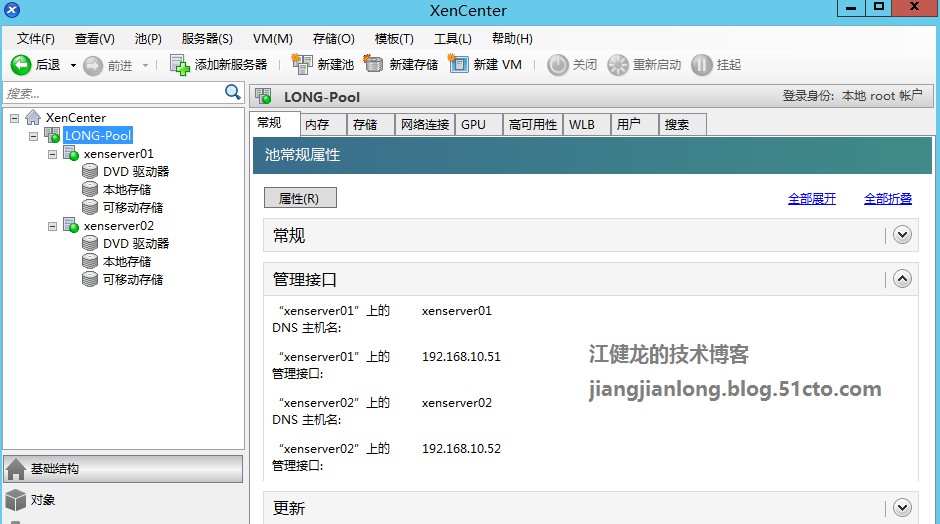Open the 查看(V) menu
Screen dimensions: 940x524
point(95,39)
